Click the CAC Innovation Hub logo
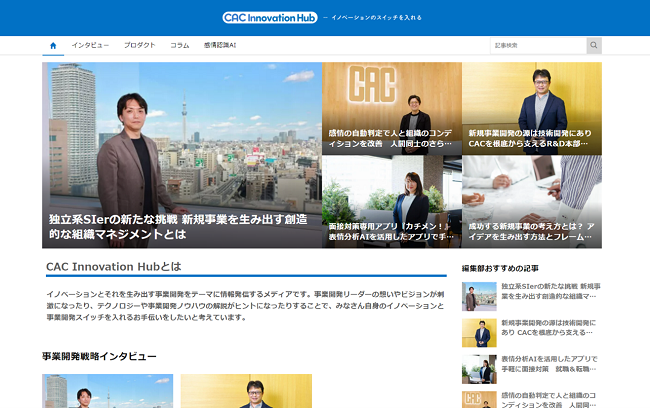The image size is (650, 408). [x=270, y=17]
